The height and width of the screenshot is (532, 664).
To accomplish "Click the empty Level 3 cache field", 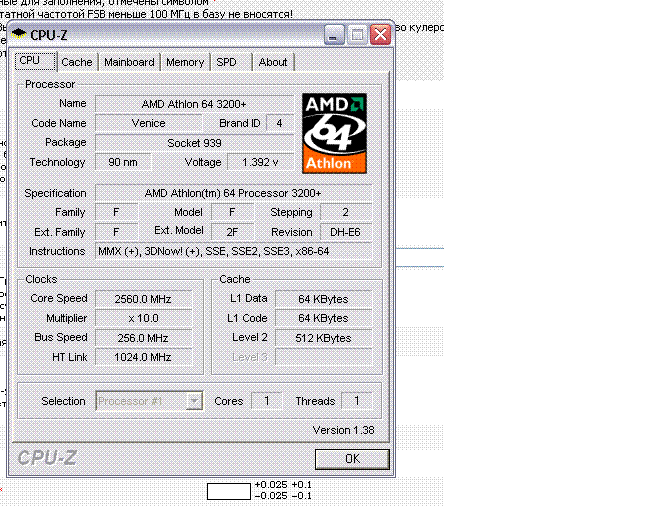I will pos(324,357).
